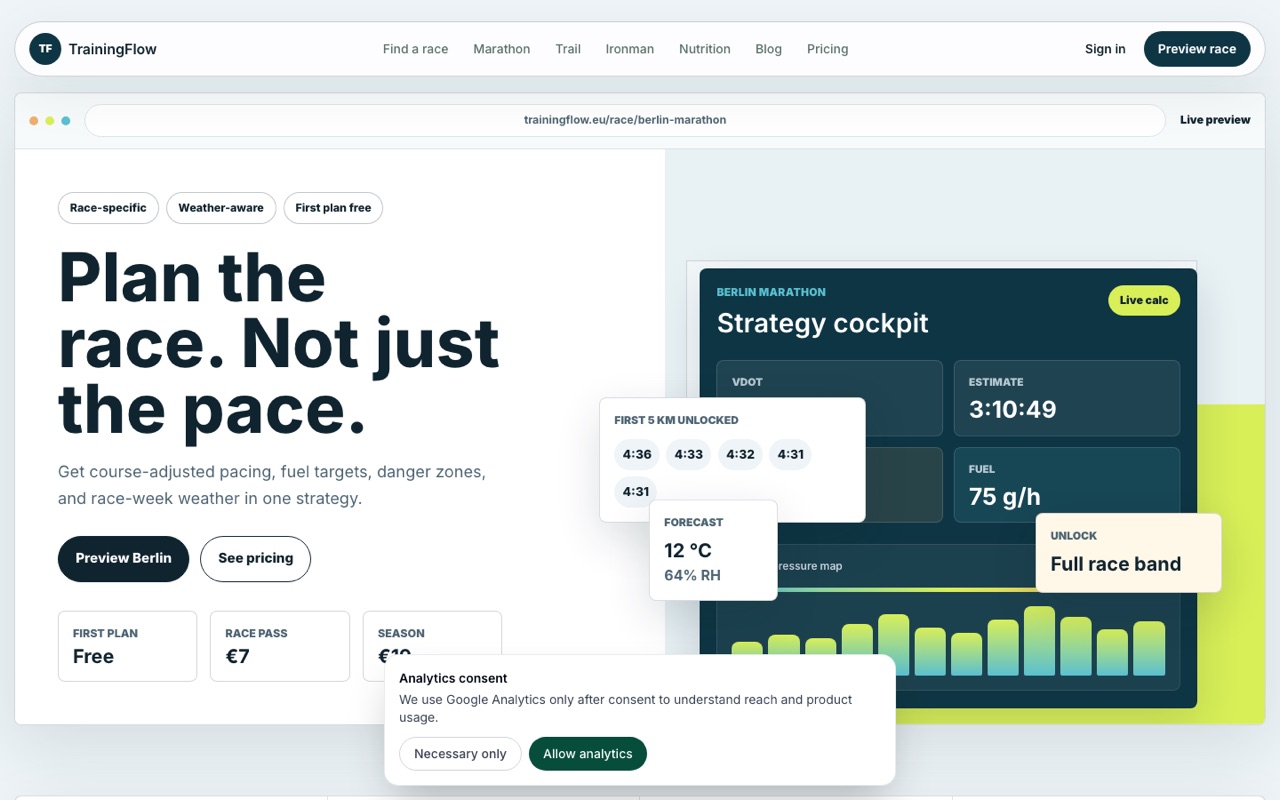The image size is (1280, 800).
Task: Click the FIRST 5 KM UNLOCKED label
Action: 676,420
